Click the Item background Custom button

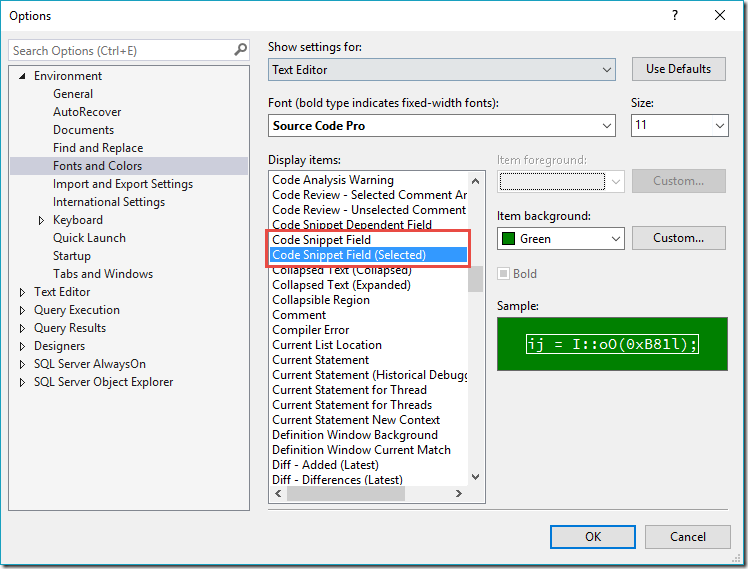click(x=679, y=238)
